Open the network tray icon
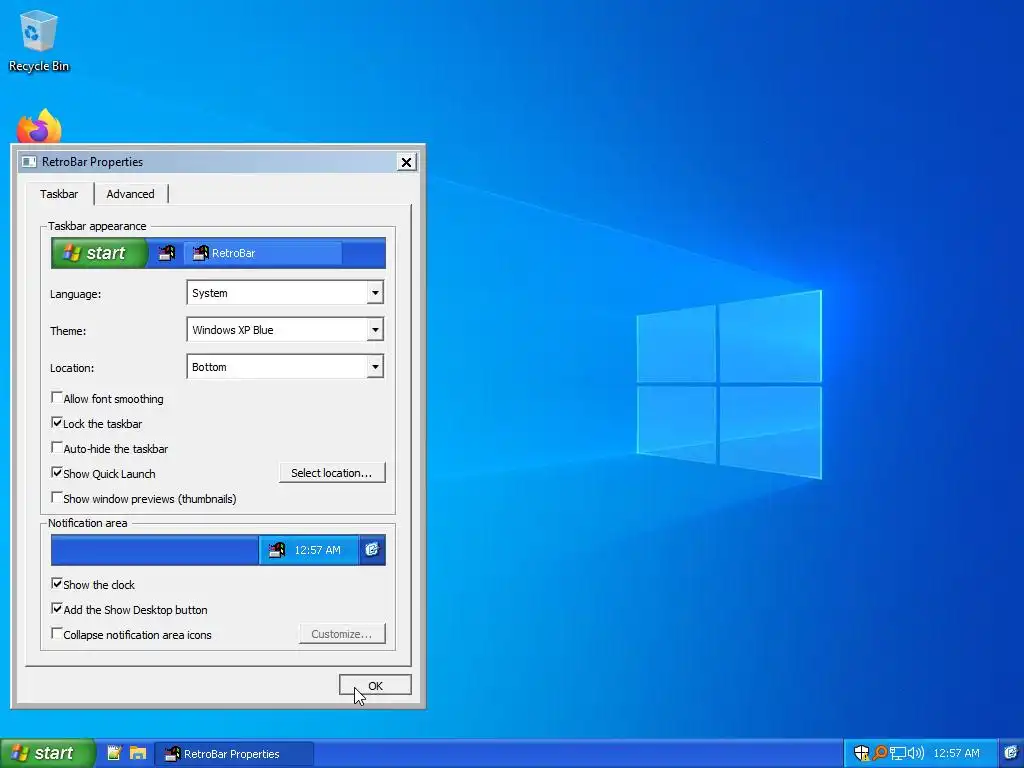The image size is (1024, 768). [x=898, y=753]
